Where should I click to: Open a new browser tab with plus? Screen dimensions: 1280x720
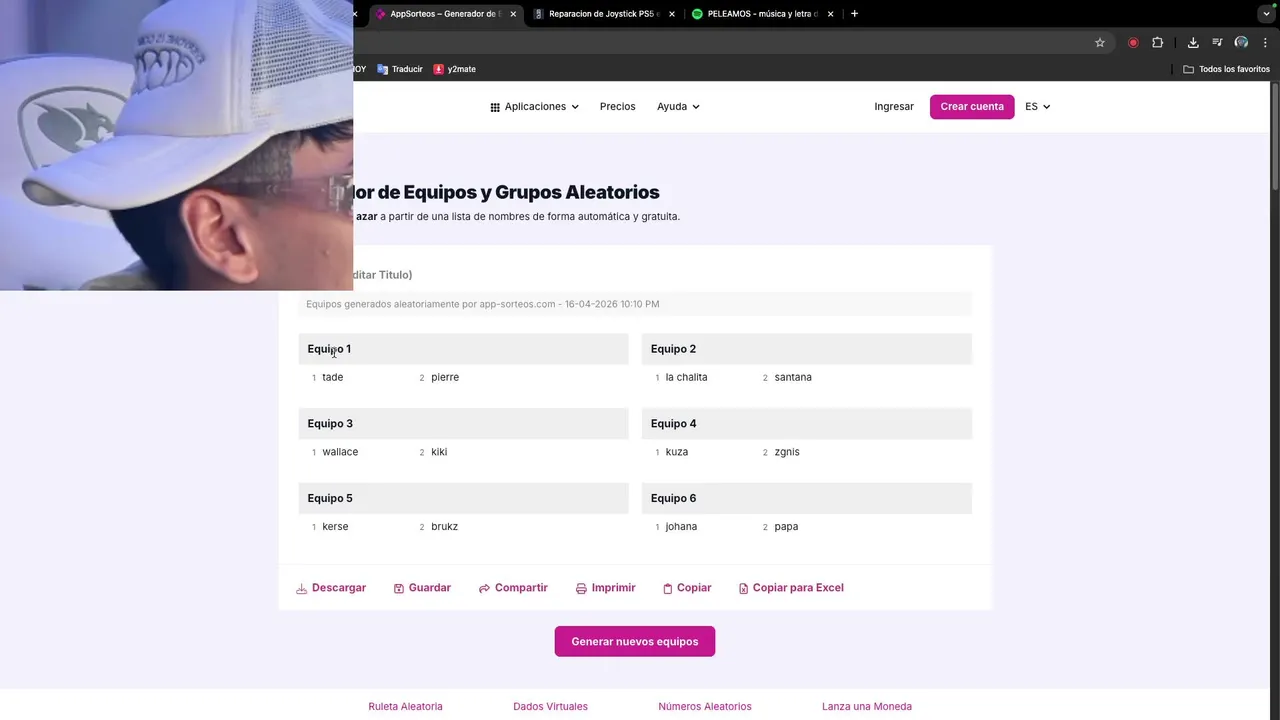tap(854, 14)
